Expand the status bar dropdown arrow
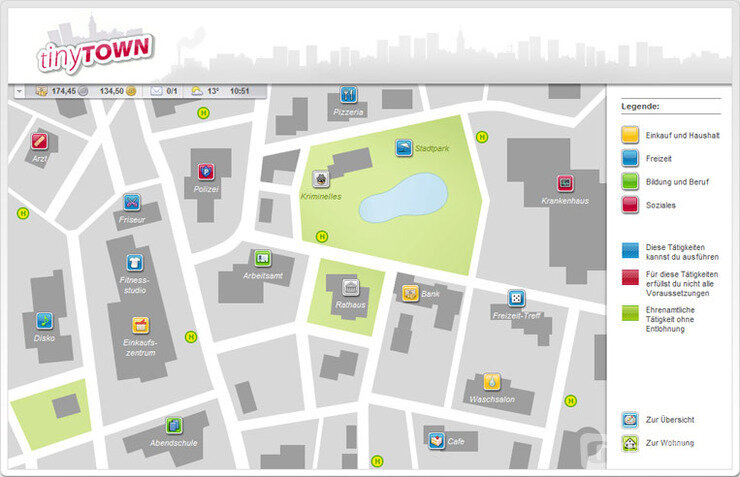The height and width of the screenshot is (477, 740). (19, 91)
